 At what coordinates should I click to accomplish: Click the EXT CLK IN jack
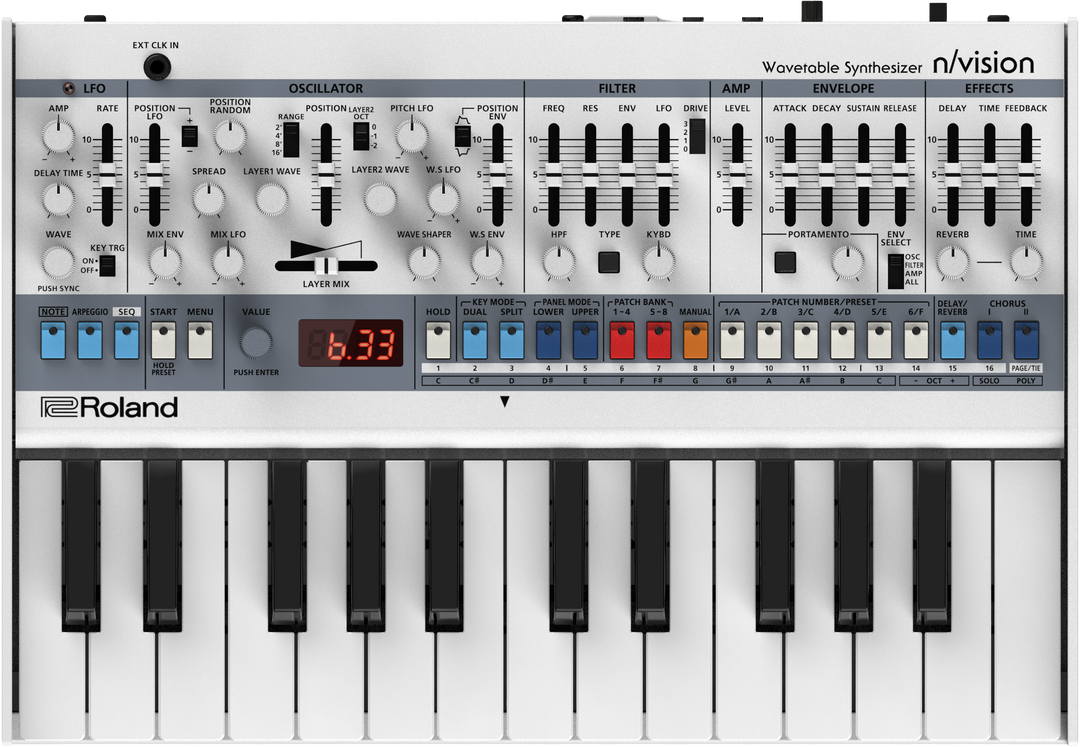click(157, 67)
